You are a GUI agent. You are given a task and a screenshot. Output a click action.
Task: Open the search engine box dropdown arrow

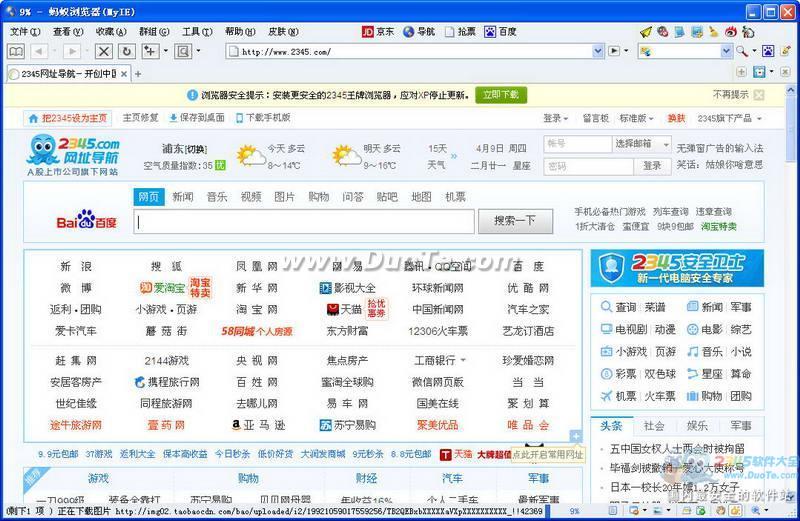pyautogui.click(x=727, y=51)
